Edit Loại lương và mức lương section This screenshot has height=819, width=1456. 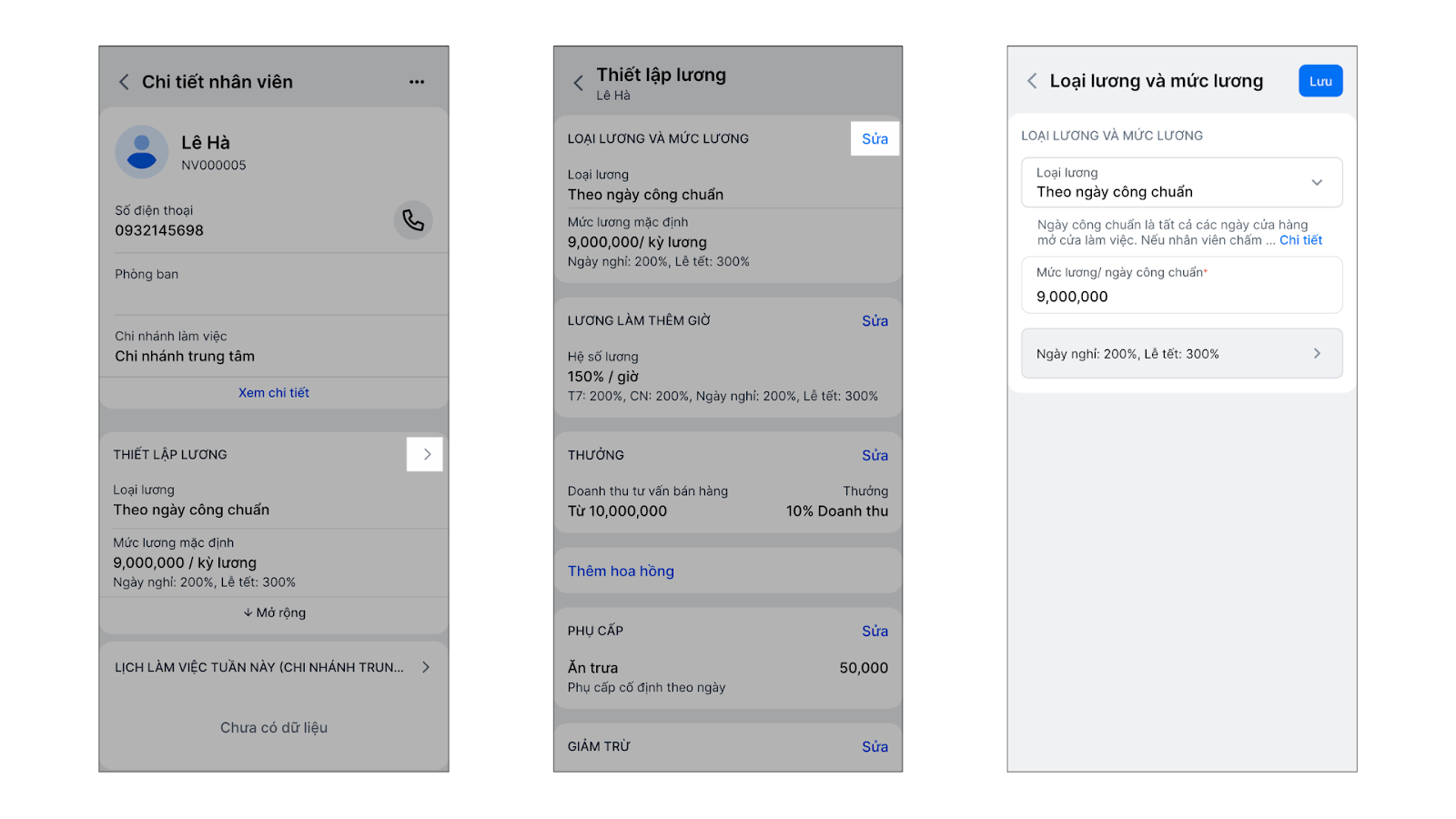coord(875,139)
